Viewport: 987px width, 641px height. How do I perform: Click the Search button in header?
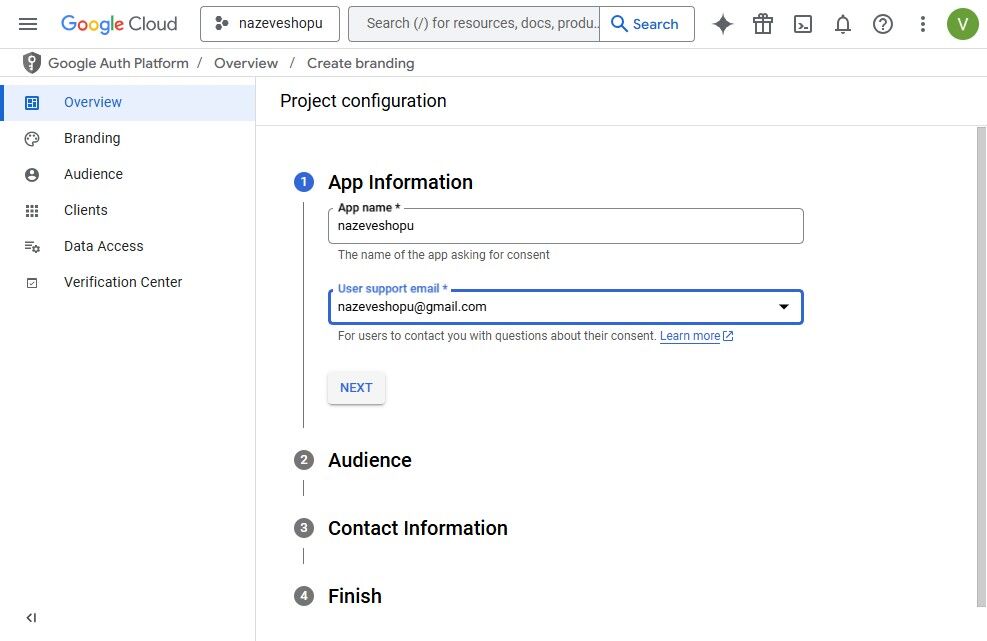click(646, 24)
